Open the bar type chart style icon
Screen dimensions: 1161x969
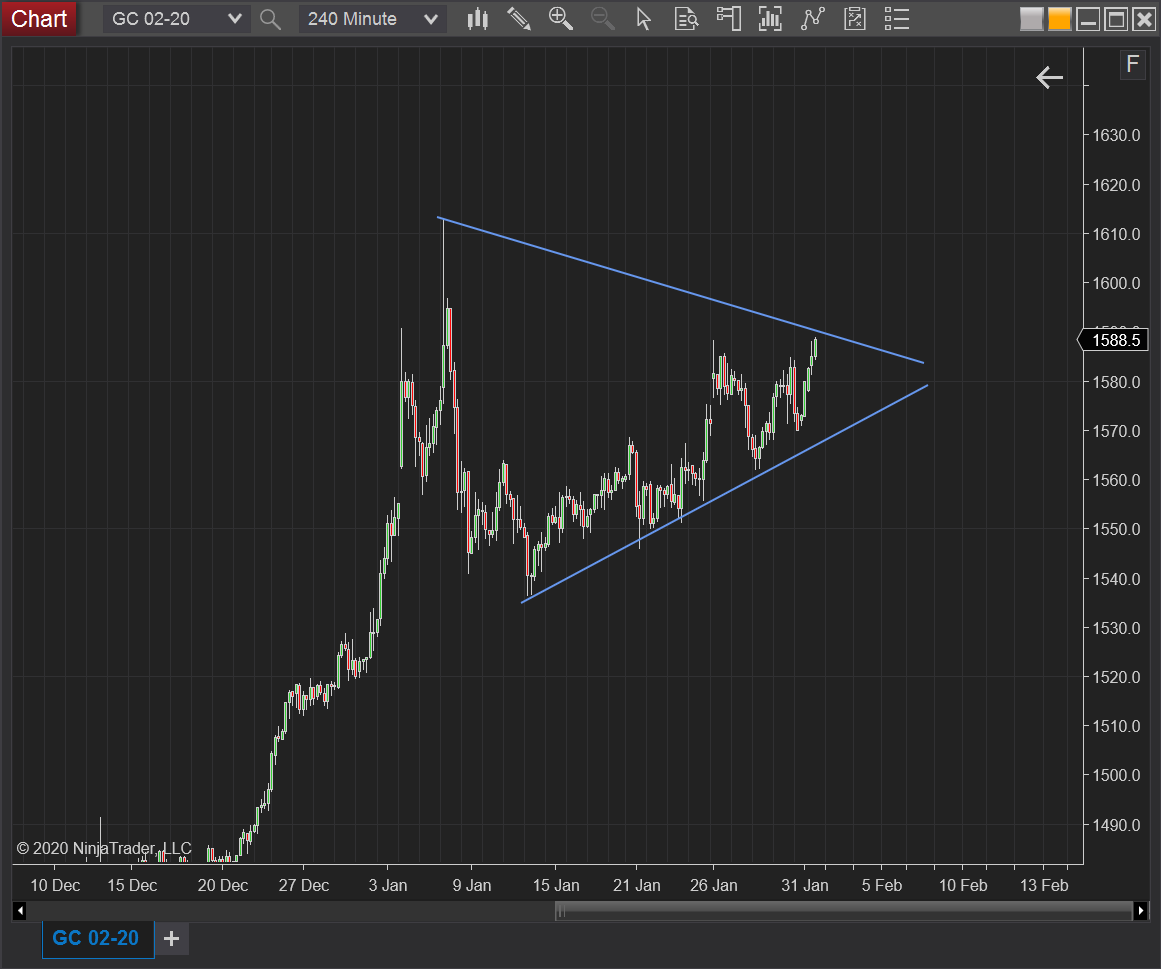pyautogui.click(x=478, y=19)
